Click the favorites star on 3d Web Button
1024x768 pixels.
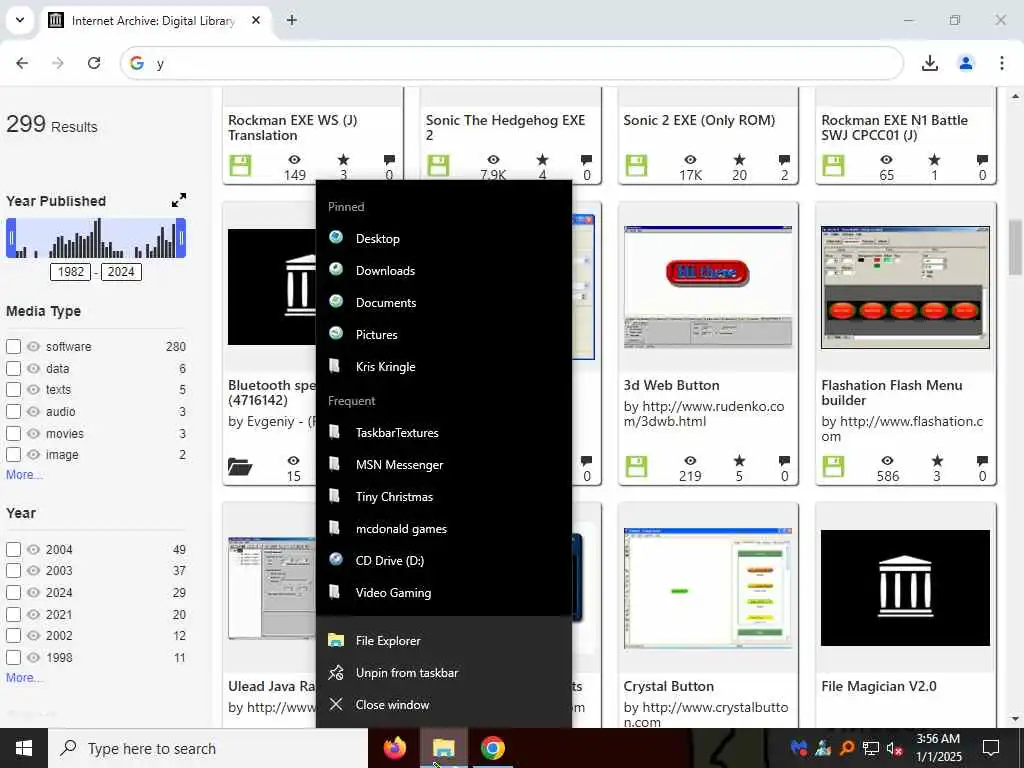click(739, 460)
